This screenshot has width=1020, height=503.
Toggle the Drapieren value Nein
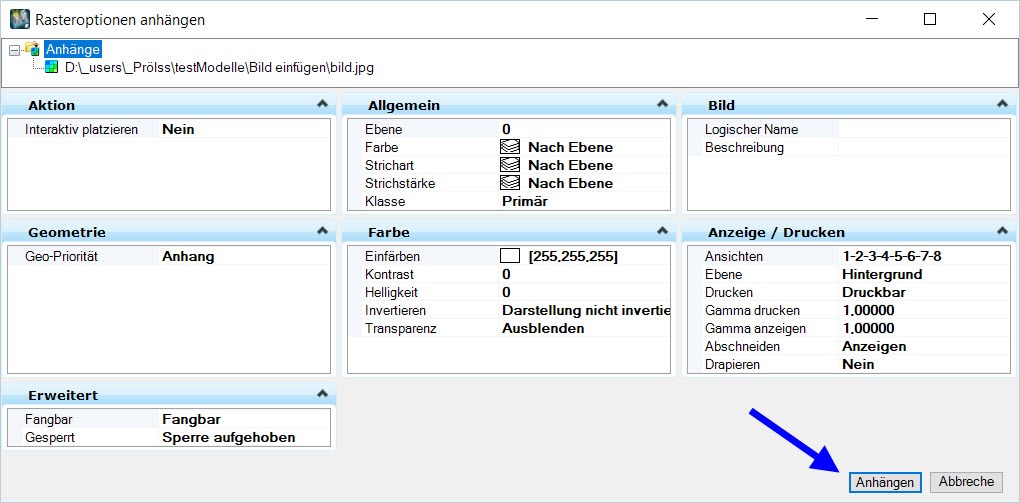[x=924, y=364]
